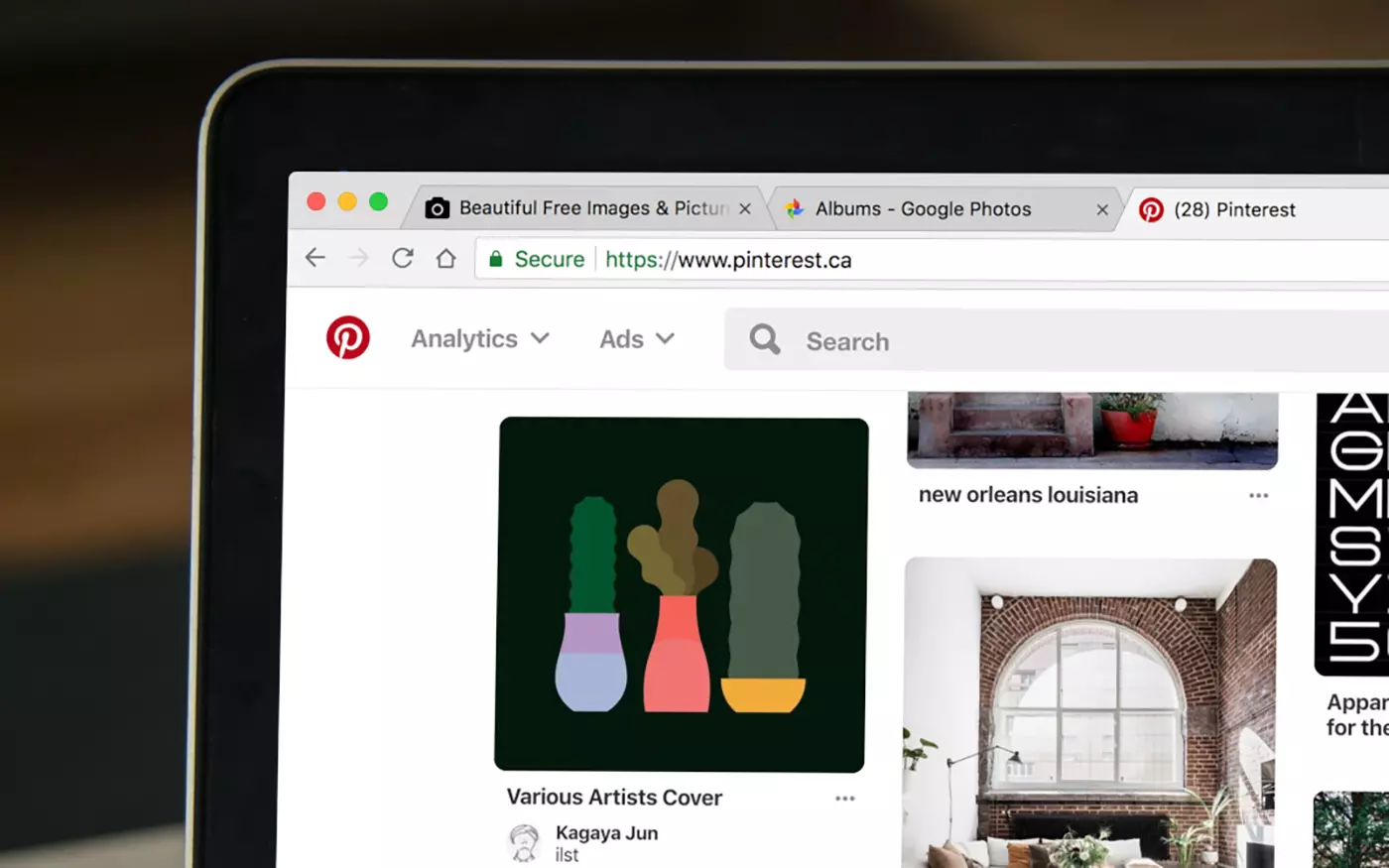The image size is (1389, 868).
Task: Click the browser forward arrow
Action: (359, 259)
